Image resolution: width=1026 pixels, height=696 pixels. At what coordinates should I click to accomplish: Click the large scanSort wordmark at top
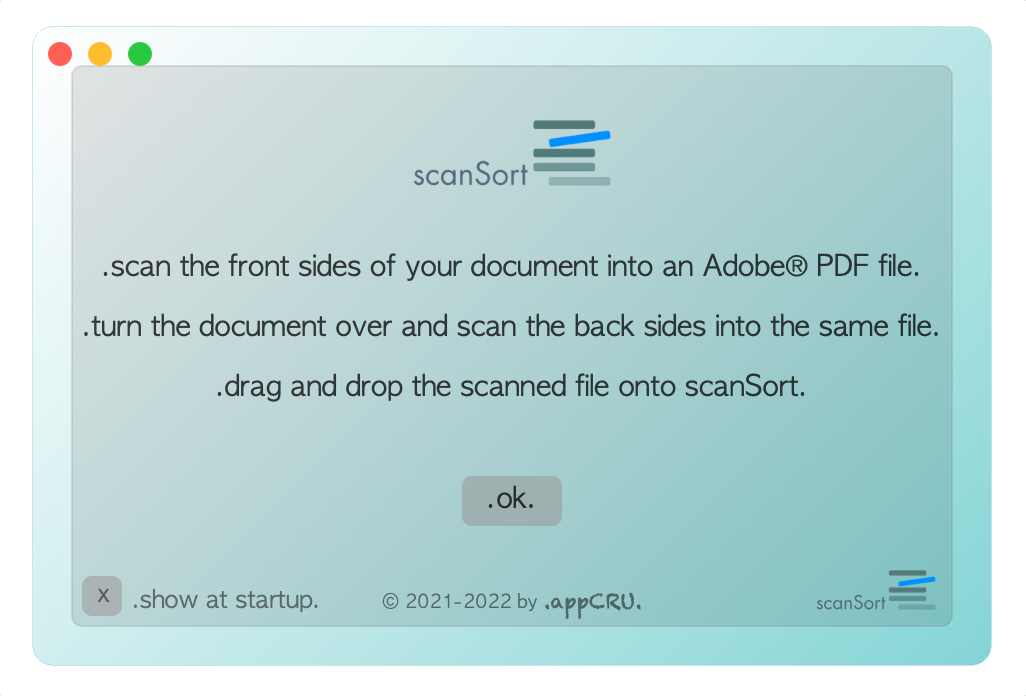pos(470,174)
